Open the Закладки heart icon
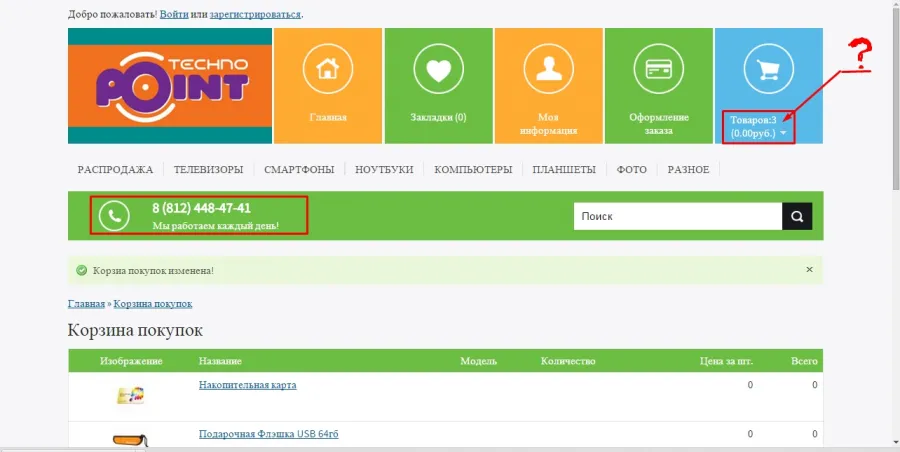This screenshot has width=900, height=452. click(439, 69)
